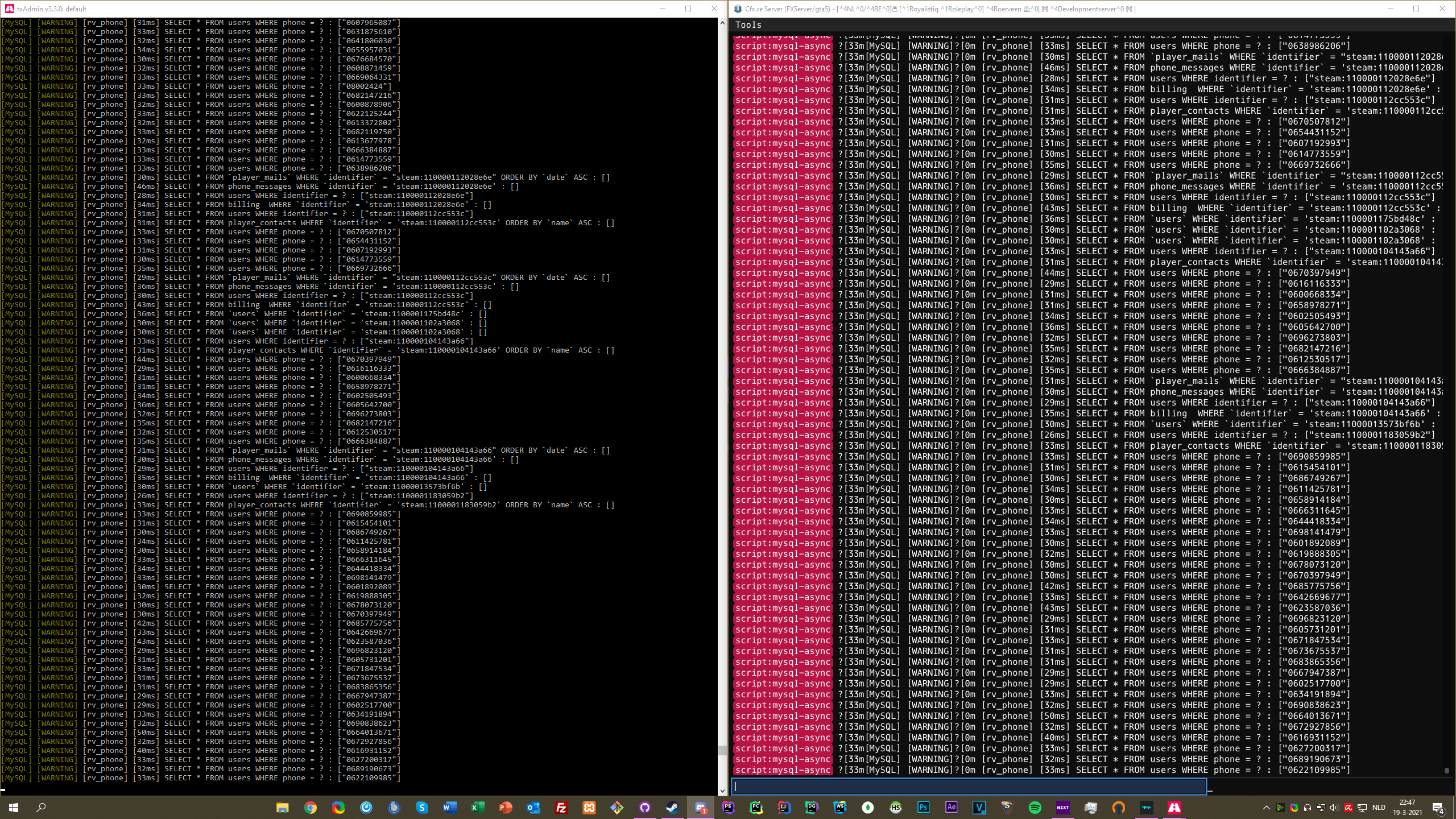Open the Tools menu in the server window
The height and width of the screenshot is (819, 1456).
pyautogui.click(x=748, y=25)
